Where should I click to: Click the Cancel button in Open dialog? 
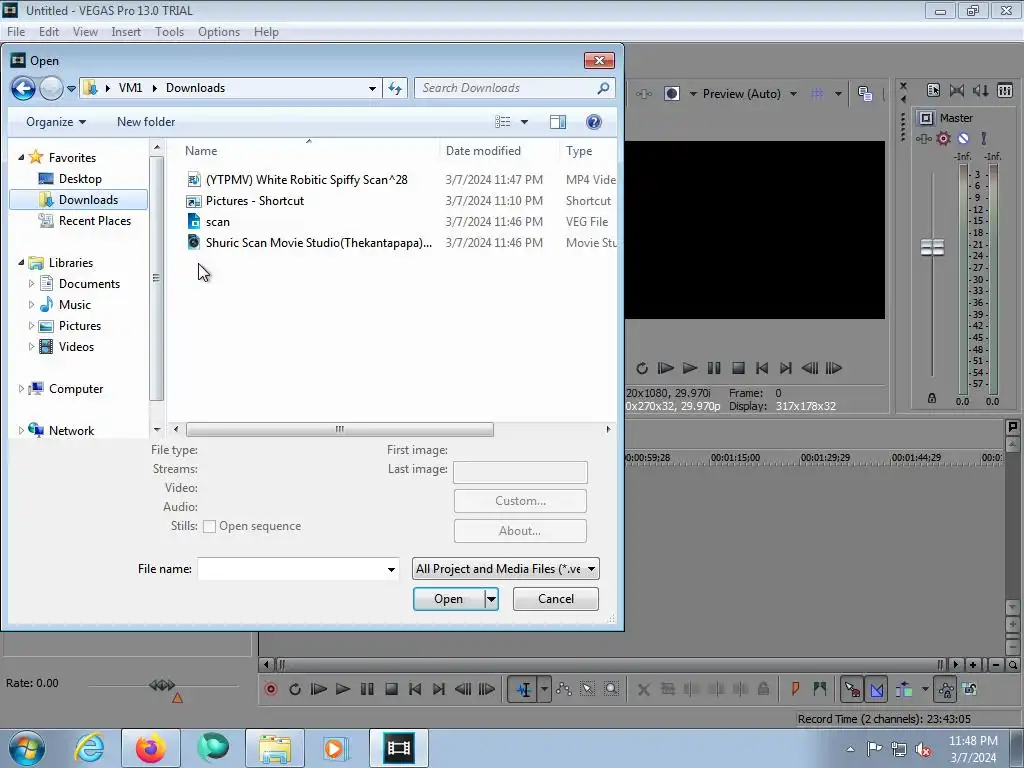556,599
